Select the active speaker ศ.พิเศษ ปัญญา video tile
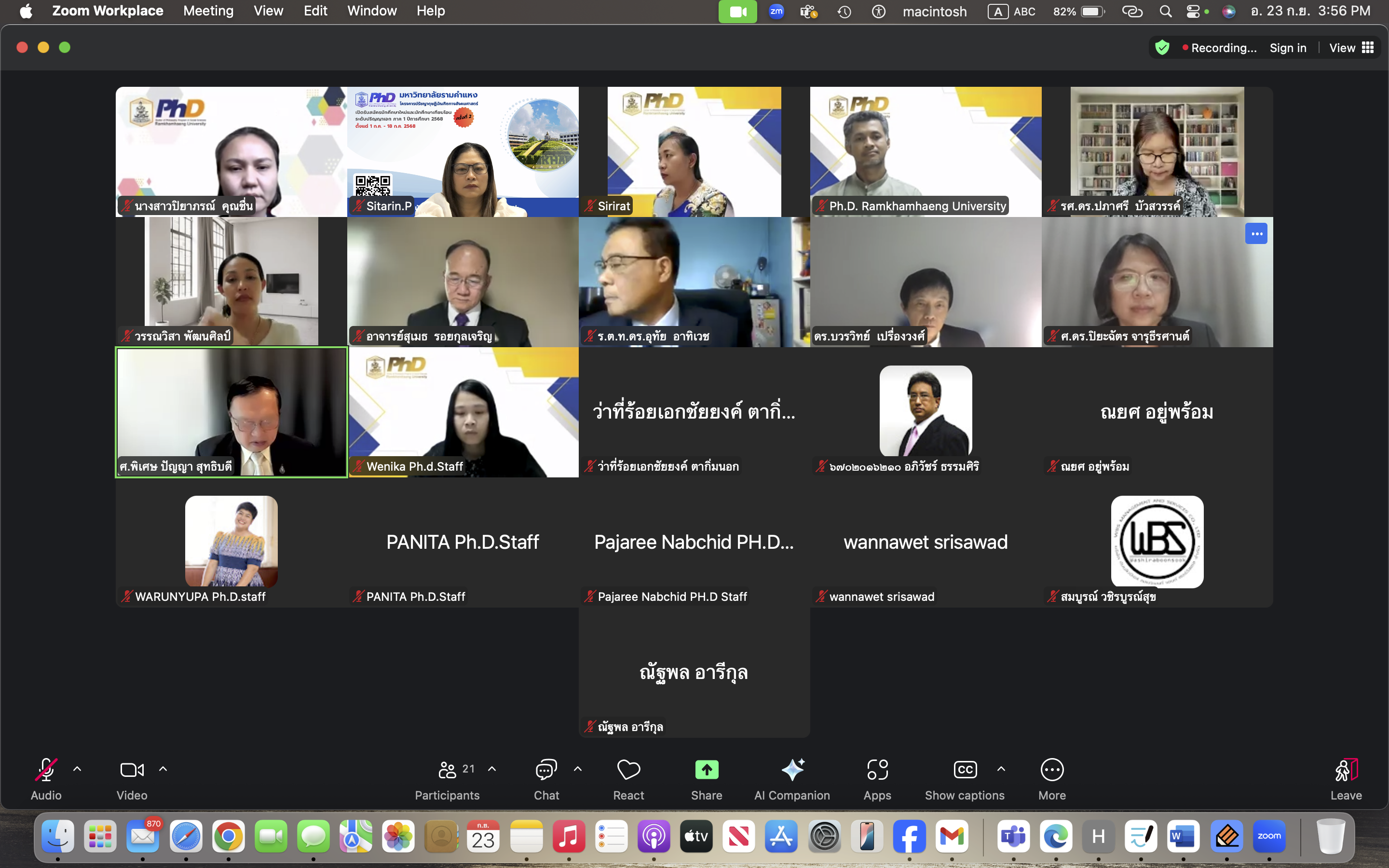 point(231,412)
